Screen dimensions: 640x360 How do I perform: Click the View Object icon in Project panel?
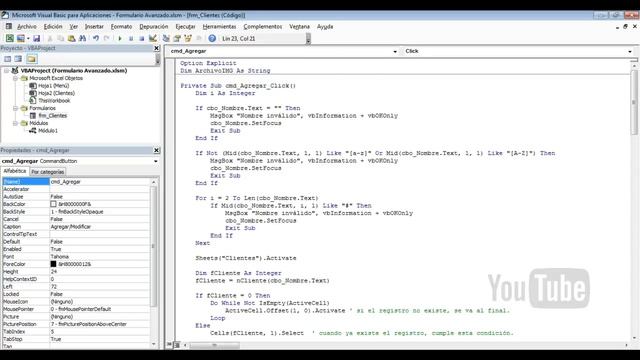pyautogui.click(x=18, y=59)
